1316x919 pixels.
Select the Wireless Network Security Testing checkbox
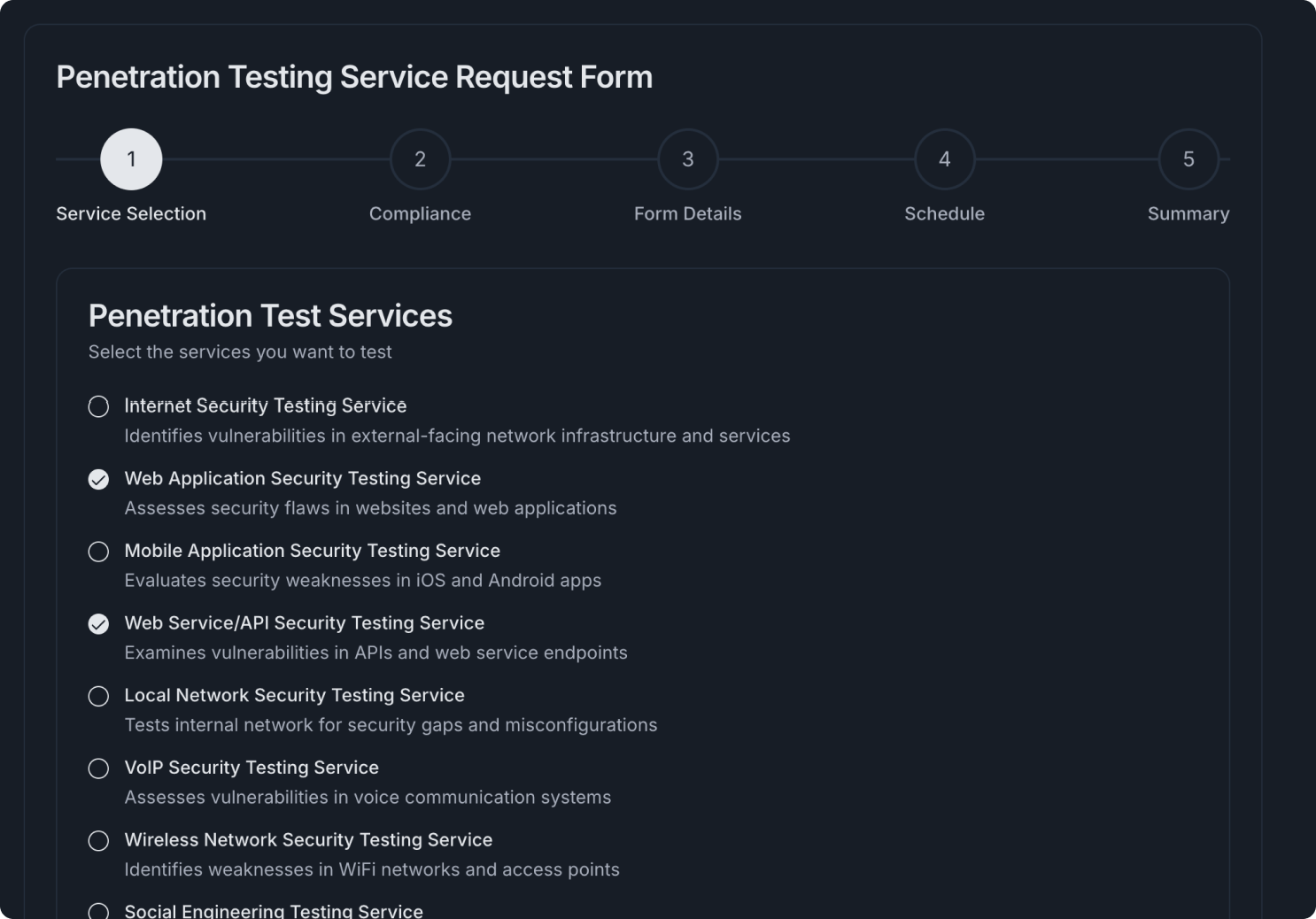[x=98, y=841]
